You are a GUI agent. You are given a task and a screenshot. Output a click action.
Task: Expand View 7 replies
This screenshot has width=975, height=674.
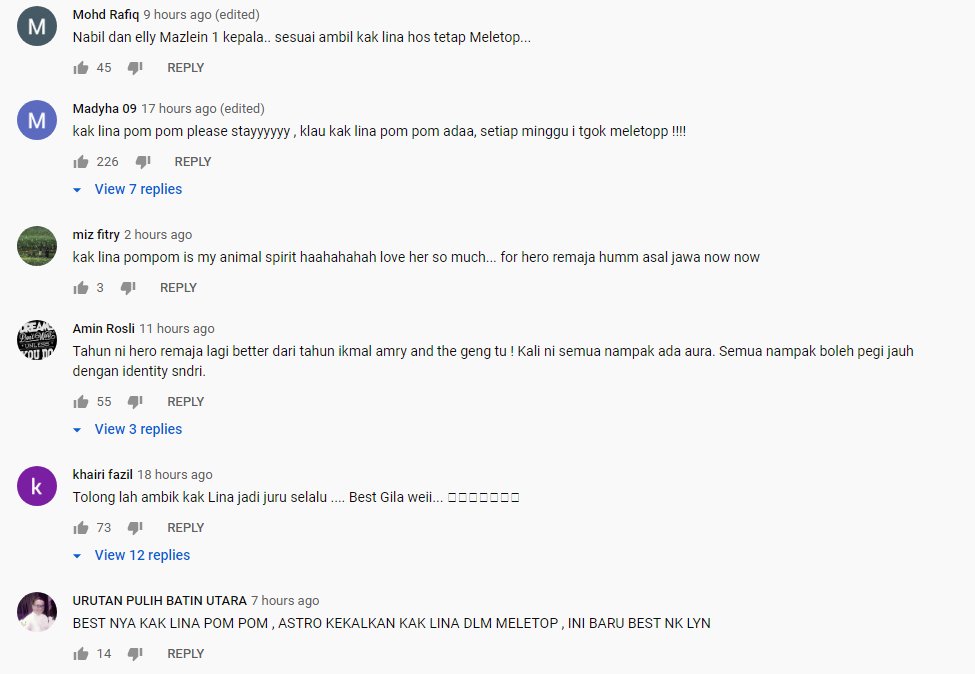pos(128,189)
